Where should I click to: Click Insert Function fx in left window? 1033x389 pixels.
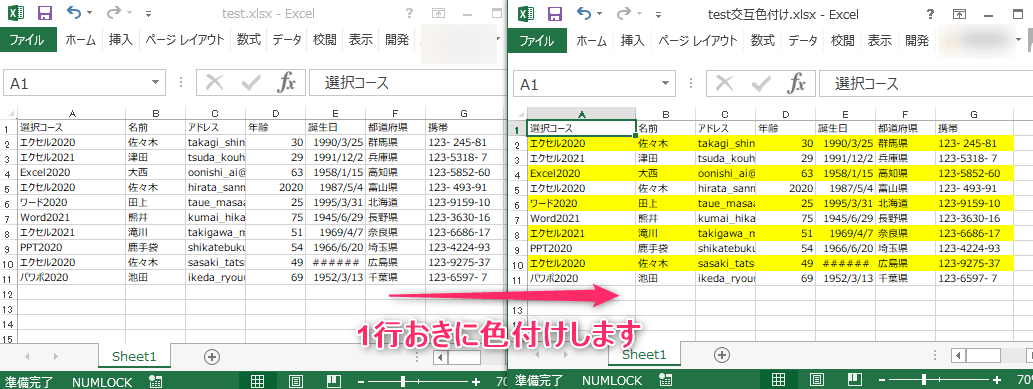tap(287, 83)
